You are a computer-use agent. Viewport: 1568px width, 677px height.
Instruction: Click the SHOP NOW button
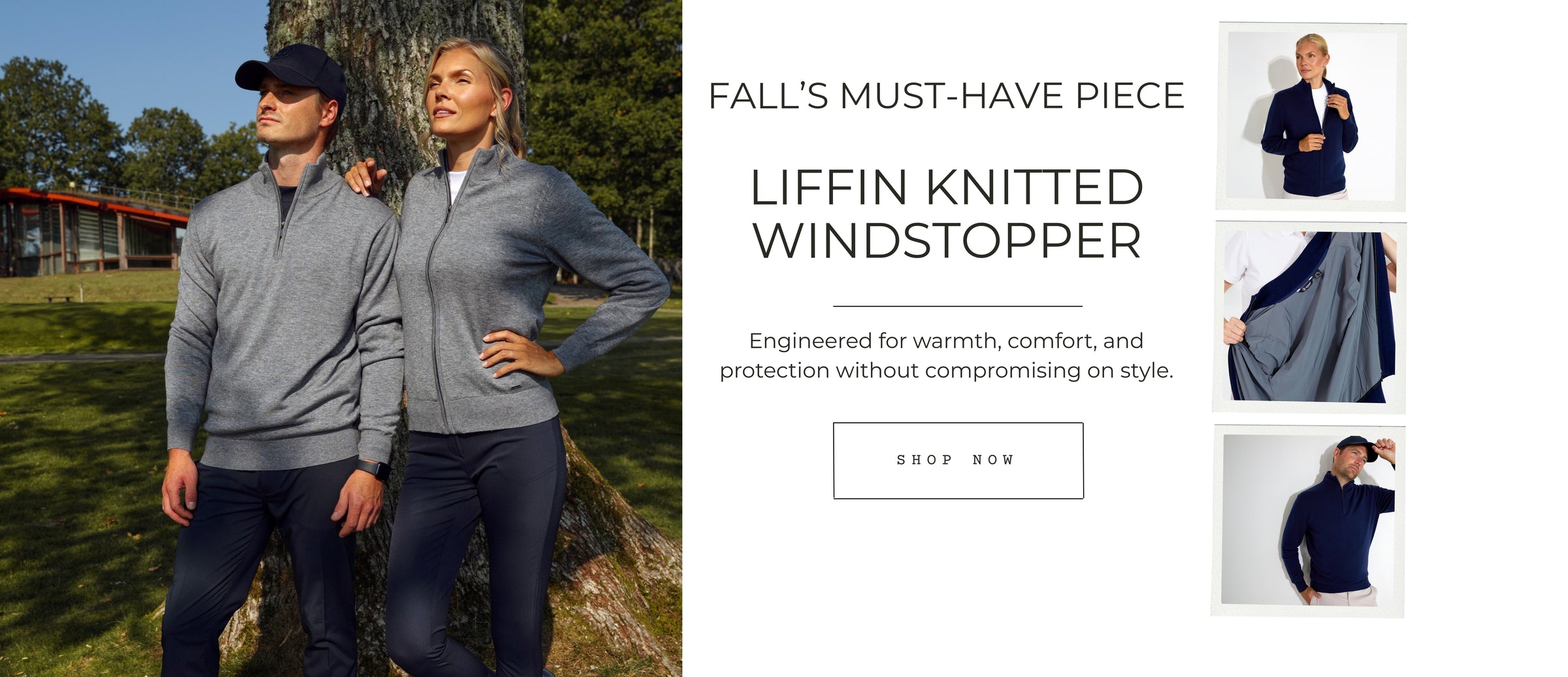(x=958, y=461)
